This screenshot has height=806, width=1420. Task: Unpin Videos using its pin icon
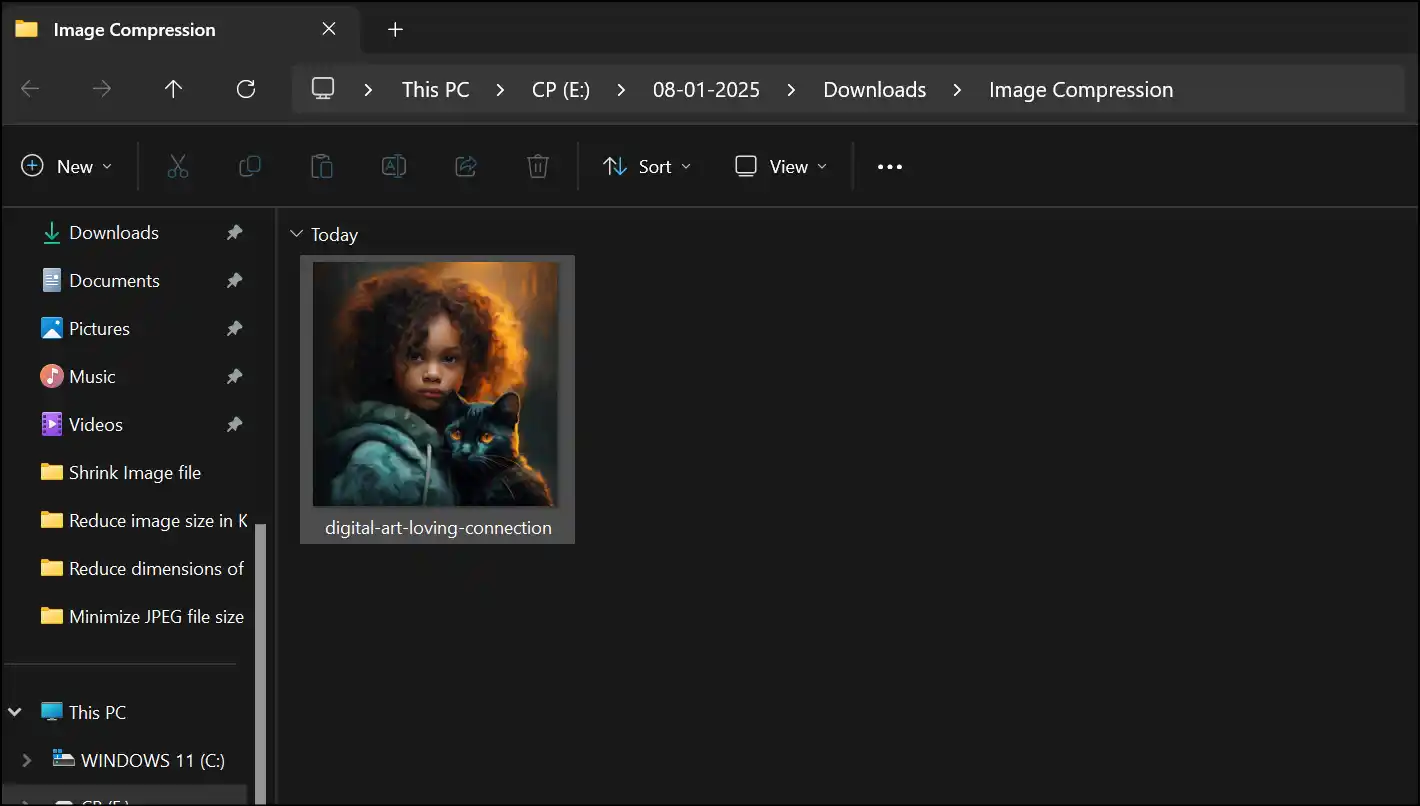[234, 424]
